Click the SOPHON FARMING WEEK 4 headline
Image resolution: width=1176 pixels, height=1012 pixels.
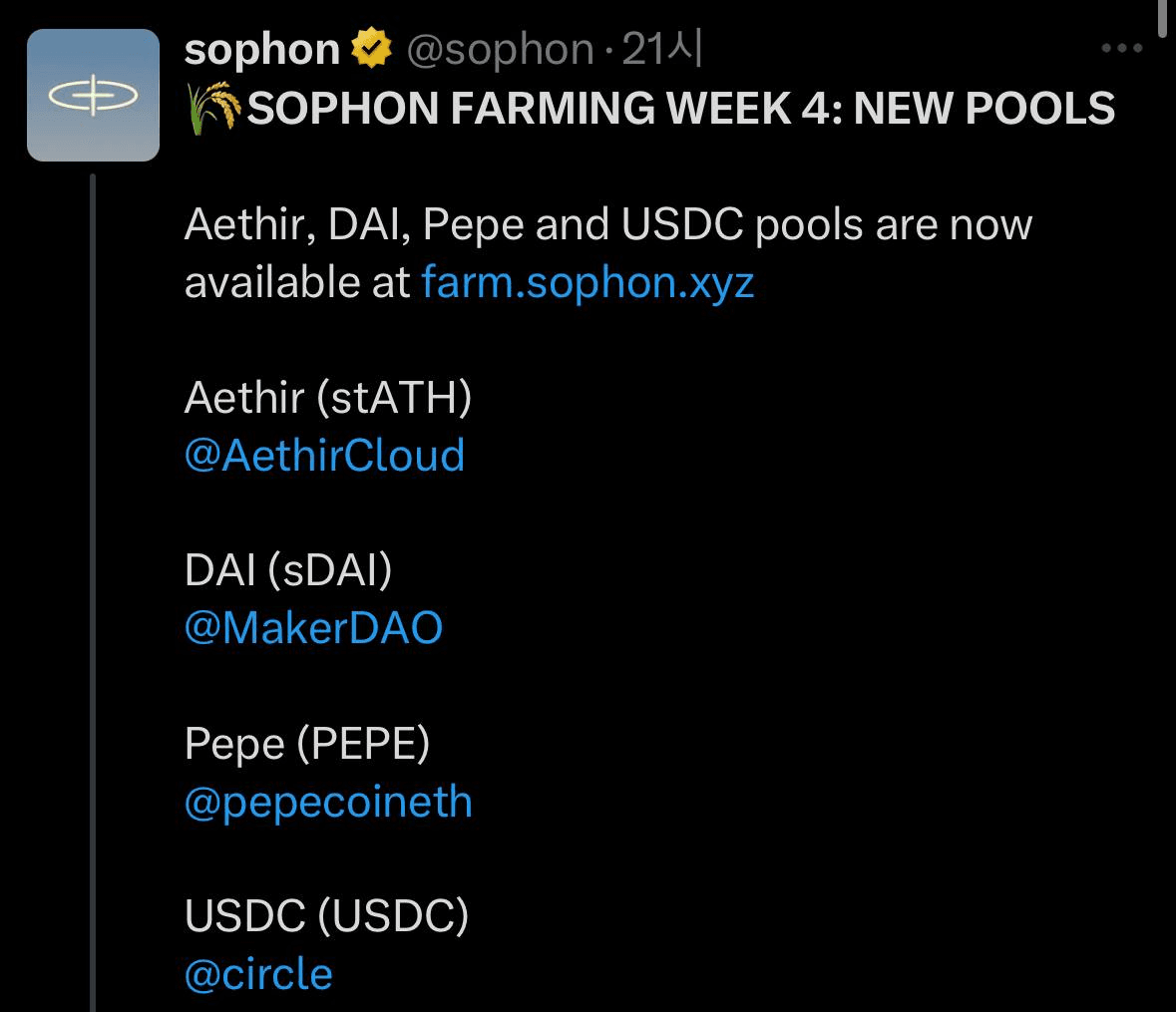(680, 108)
